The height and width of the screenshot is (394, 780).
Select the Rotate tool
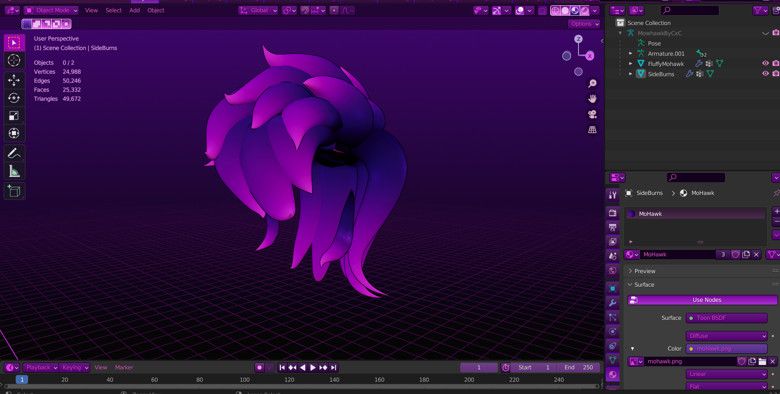[x=14, y=98]
